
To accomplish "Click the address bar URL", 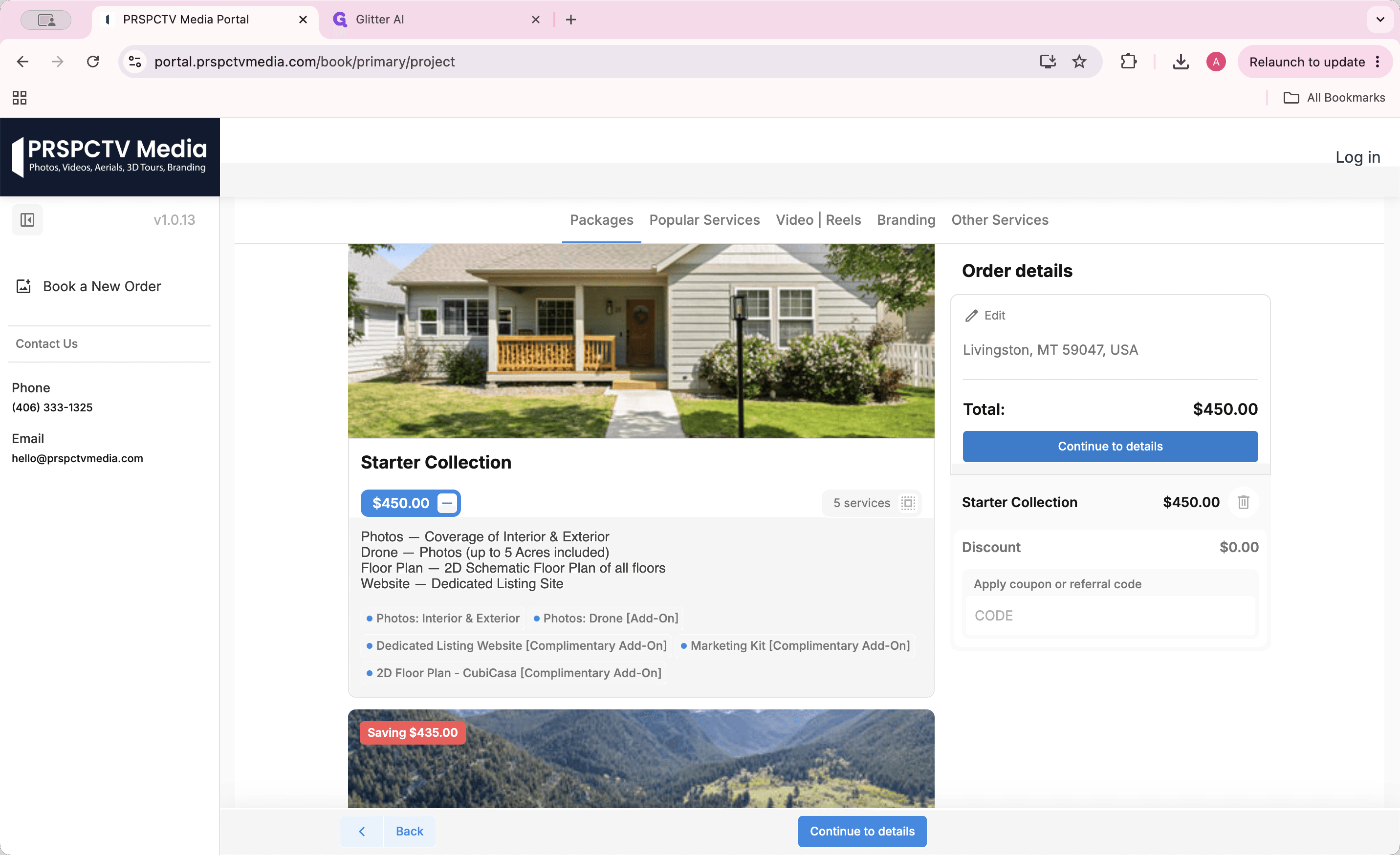I will [305, 61].
